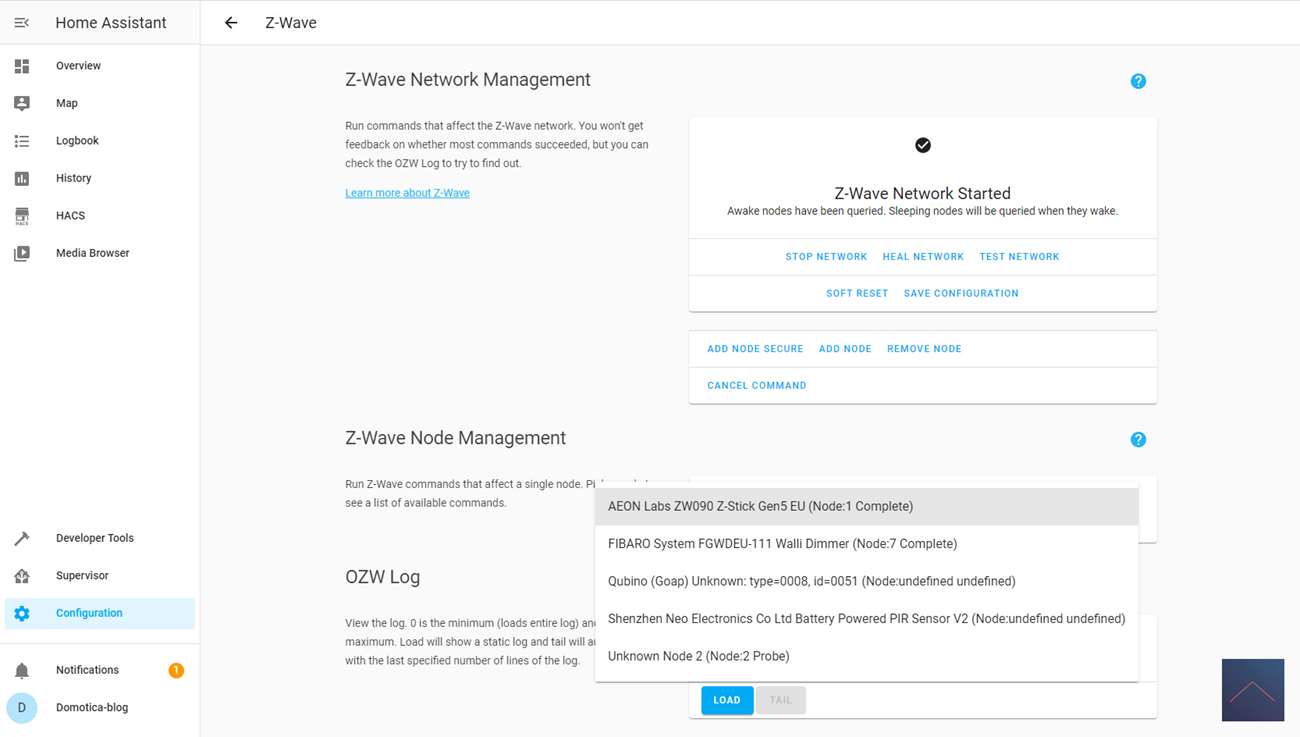This screenshot has width=1300, height=737.
Task: Click the ADD NODE SECURE button
Action: (x=755, y=349)
